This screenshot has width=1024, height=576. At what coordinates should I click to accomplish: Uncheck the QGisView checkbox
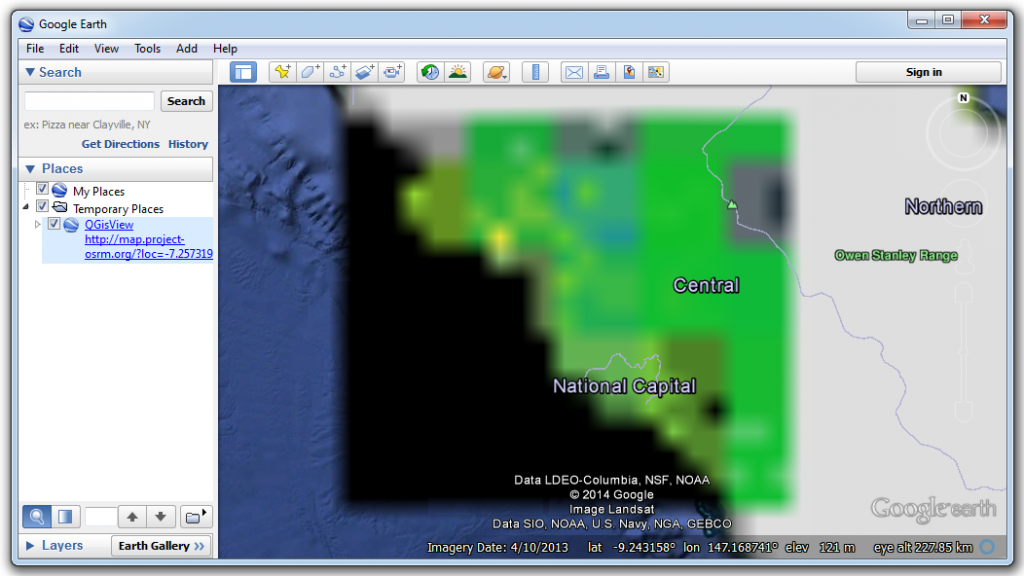54,223
